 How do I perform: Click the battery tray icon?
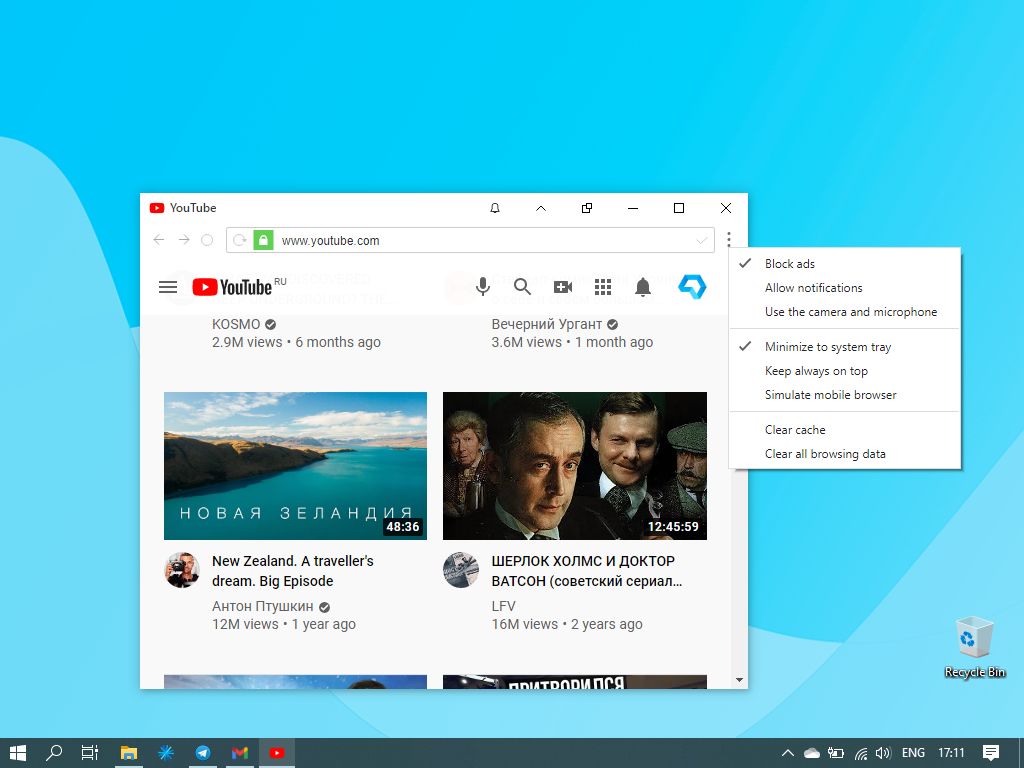[836, 753]
